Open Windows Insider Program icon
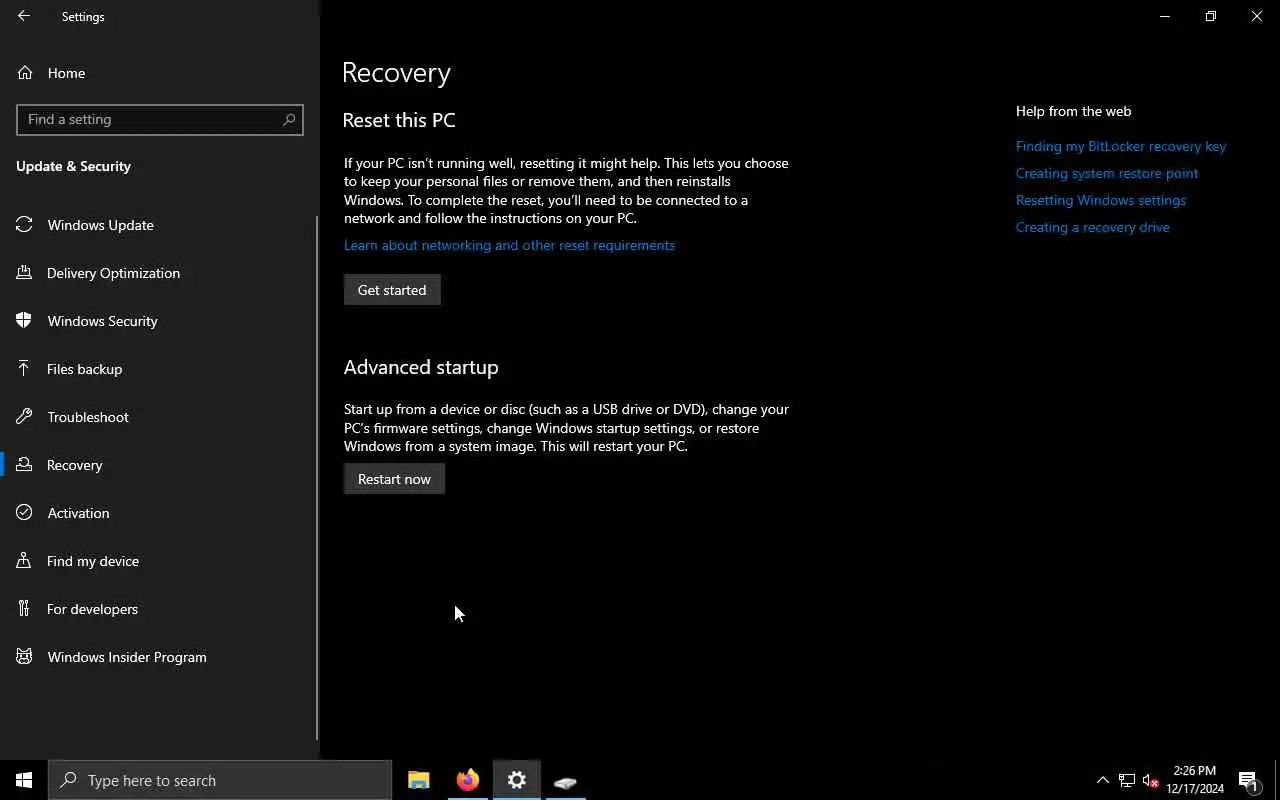Screen dimensions: 1280x800 (24, 657)
